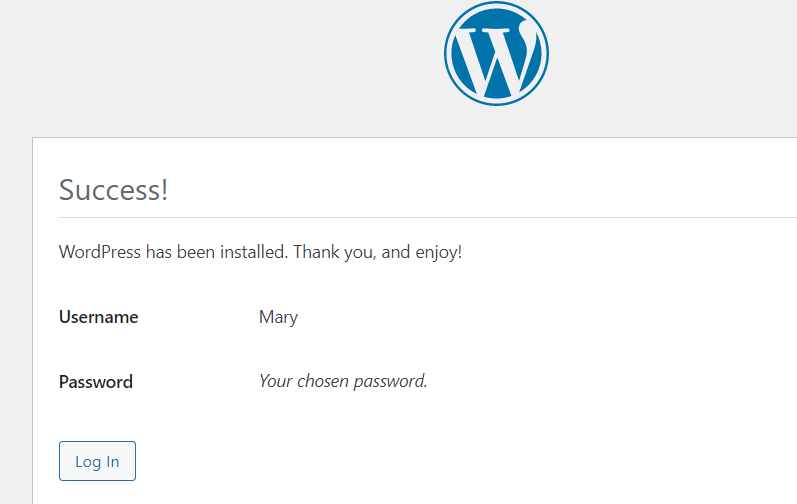The image size is (797, 504).
Task: Click the italic word Your
Action: (276, 381)
